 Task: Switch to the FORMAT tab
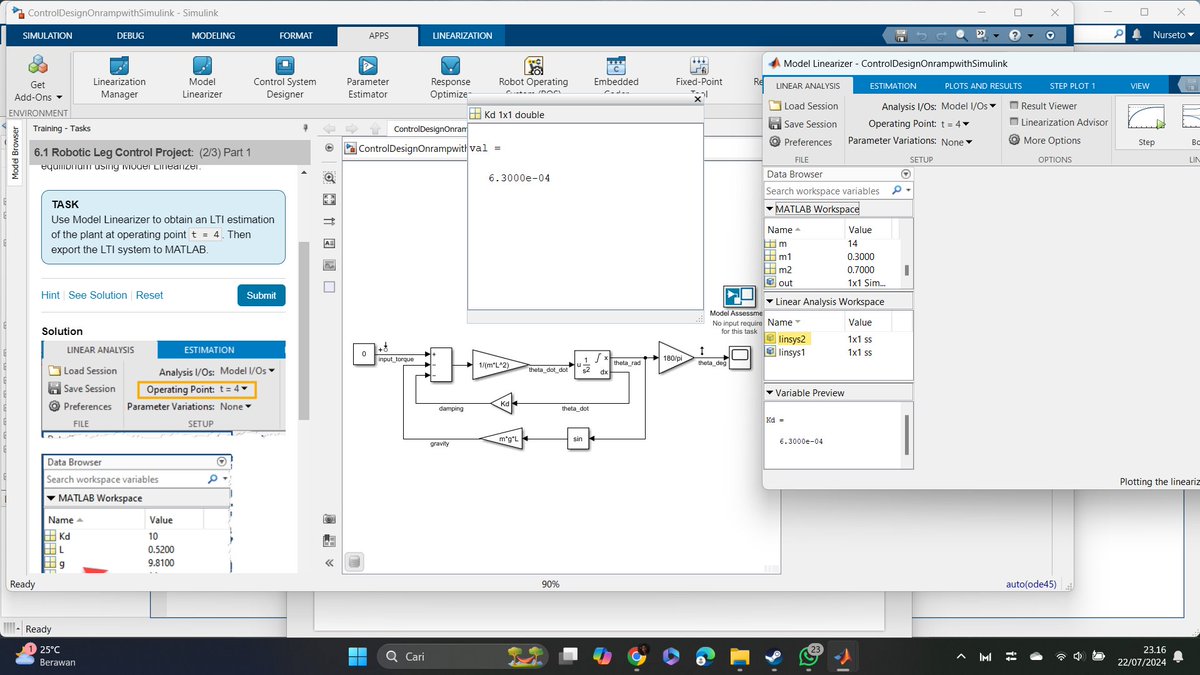[296, 35]
